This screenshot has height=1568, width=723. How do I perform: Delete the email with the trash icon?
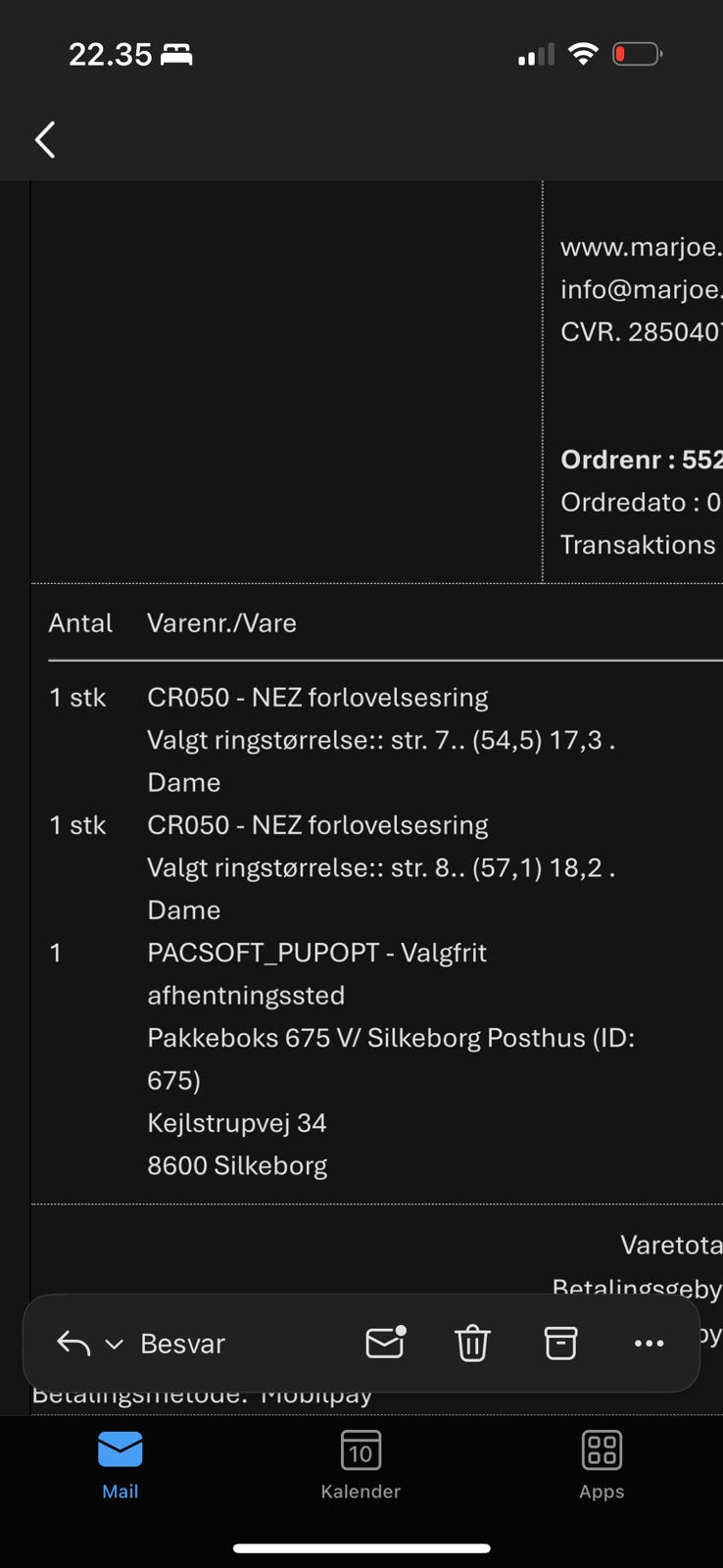tap(472, 1343)
